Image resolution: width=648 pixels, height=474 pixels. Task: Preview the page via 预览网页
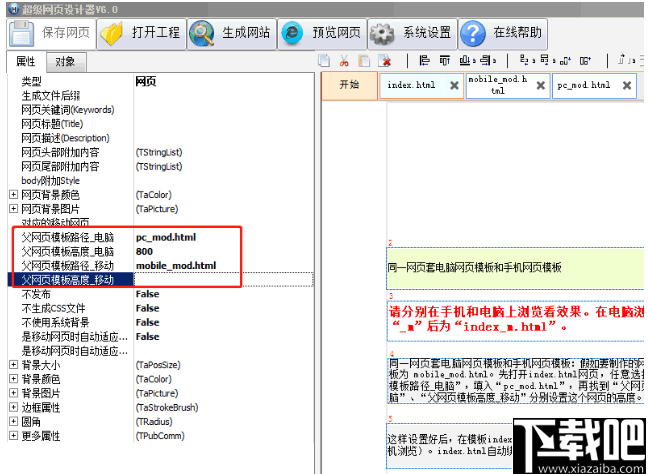[x=322, y=33]
